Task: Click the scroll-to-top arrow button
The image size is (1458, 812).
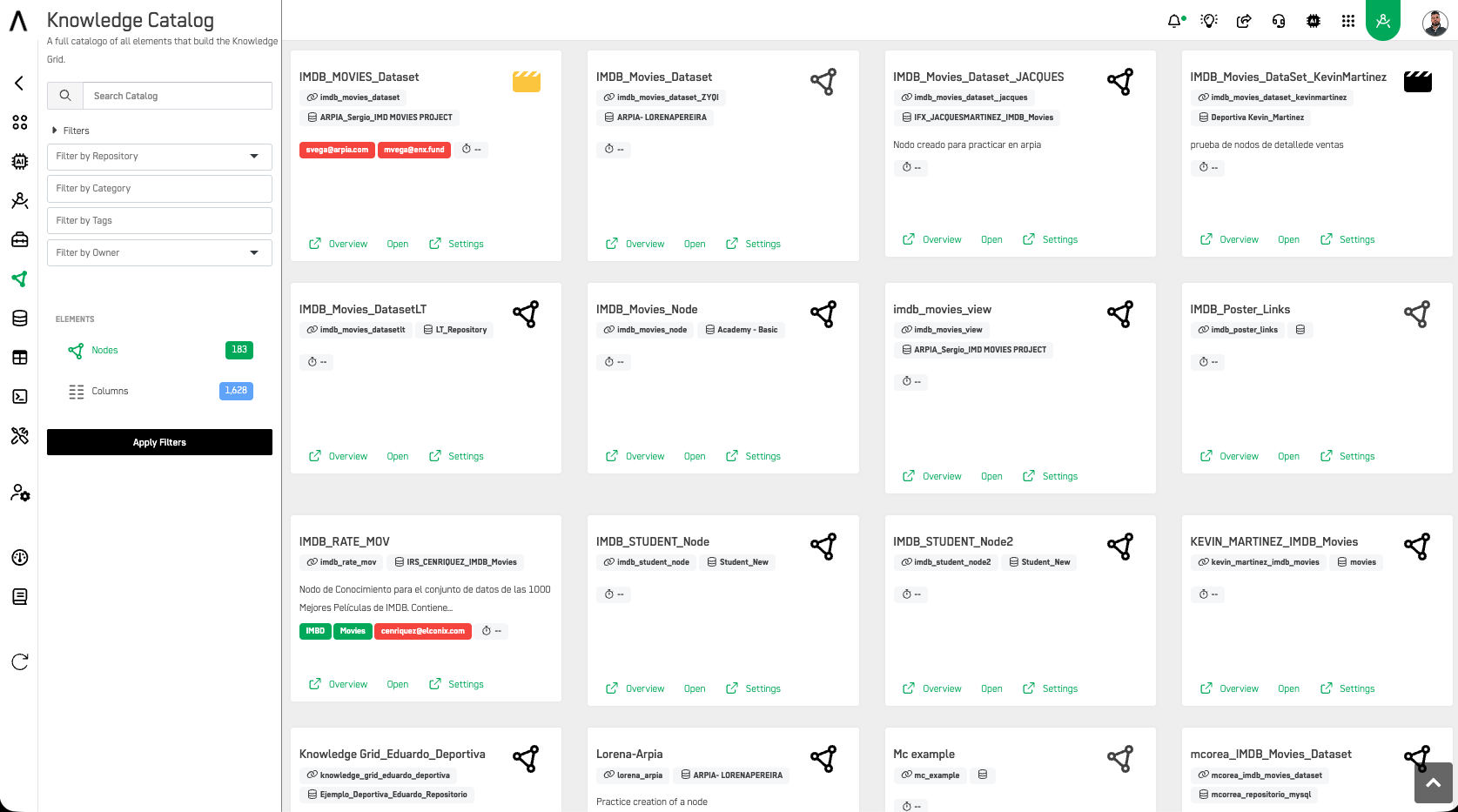Action: pyautogui.click(x=1433, y=783)
